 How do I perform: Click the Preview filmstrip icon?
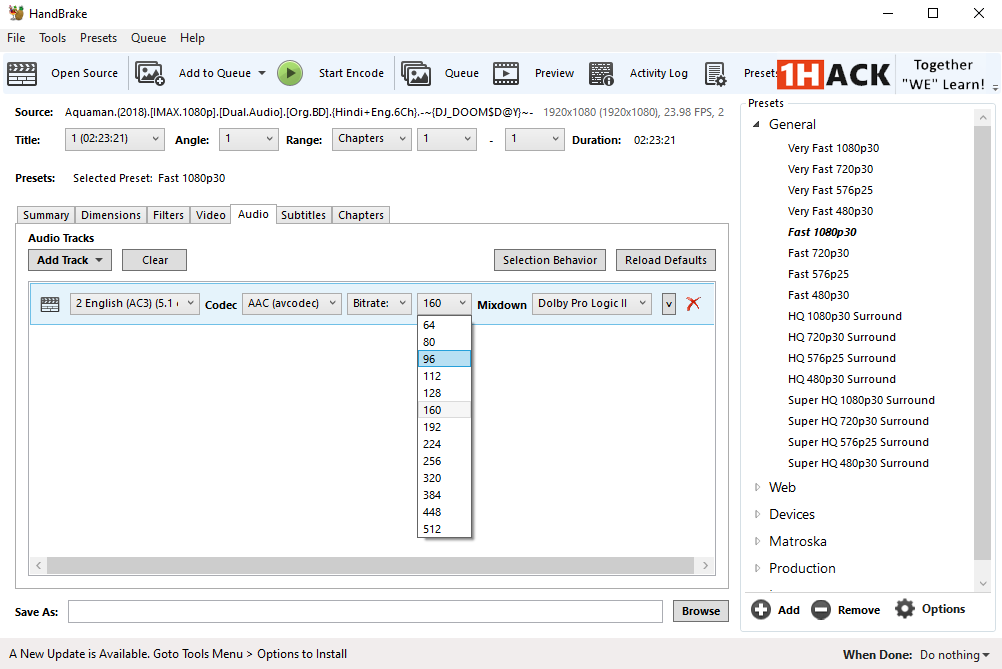[x=506, y=73]
